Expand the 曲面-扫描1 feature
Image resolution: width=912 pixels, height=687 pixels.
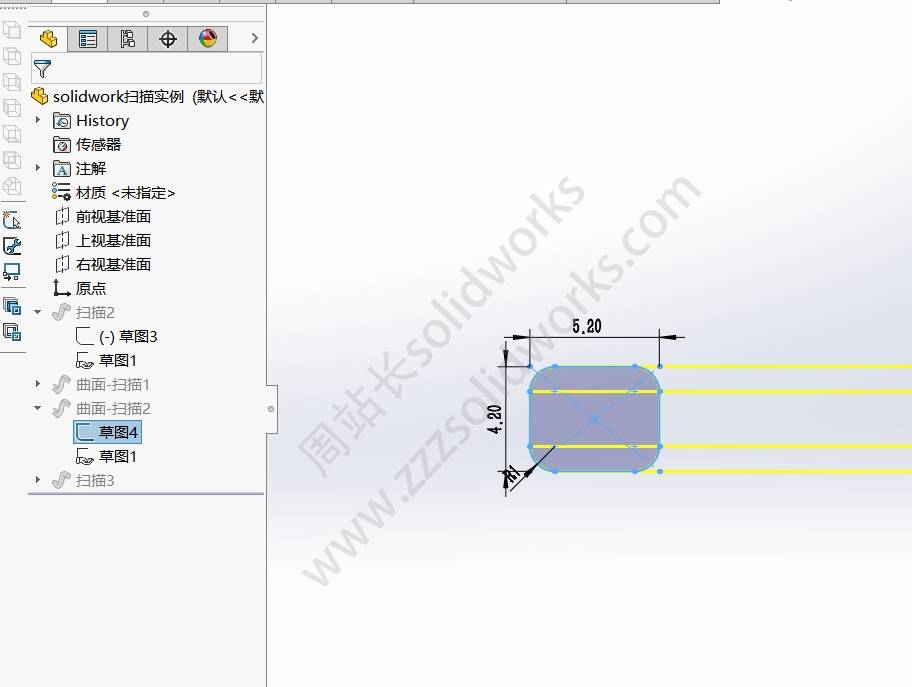(38, 384)
